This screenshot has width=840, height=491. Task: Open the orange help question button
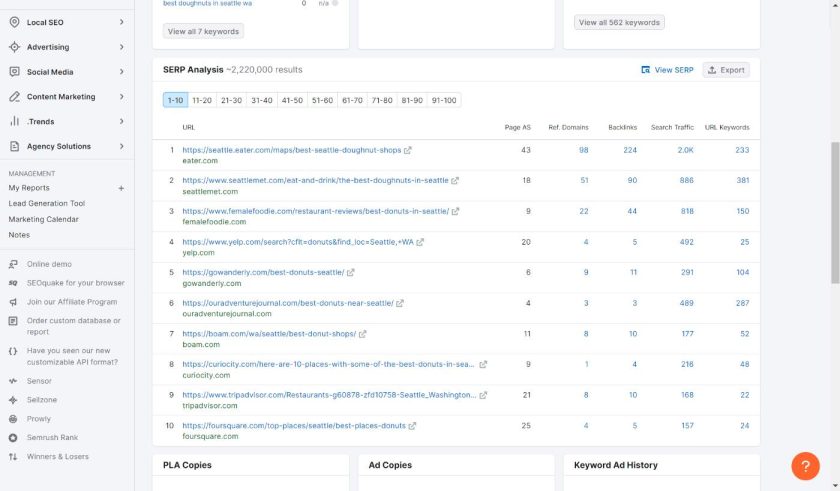(x=805, y=466)
